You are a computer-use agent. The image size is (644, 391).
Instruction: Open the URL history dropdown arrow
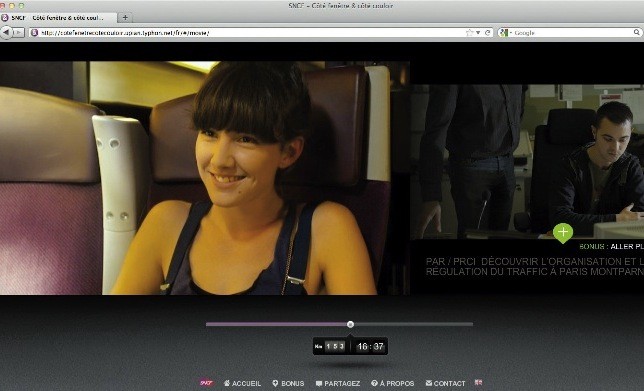[x=478, y=32]
